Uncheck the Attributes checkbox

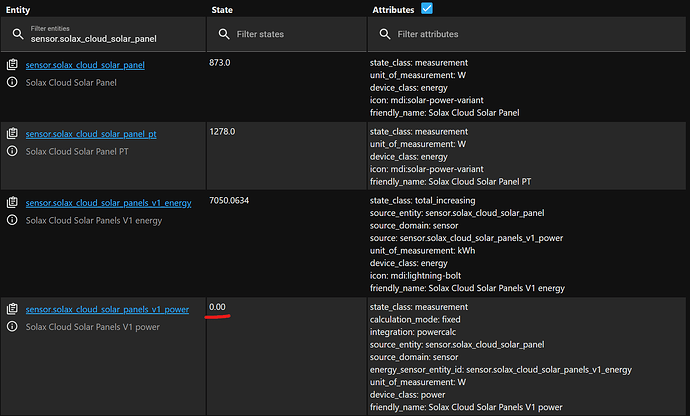tap(427, 8)
